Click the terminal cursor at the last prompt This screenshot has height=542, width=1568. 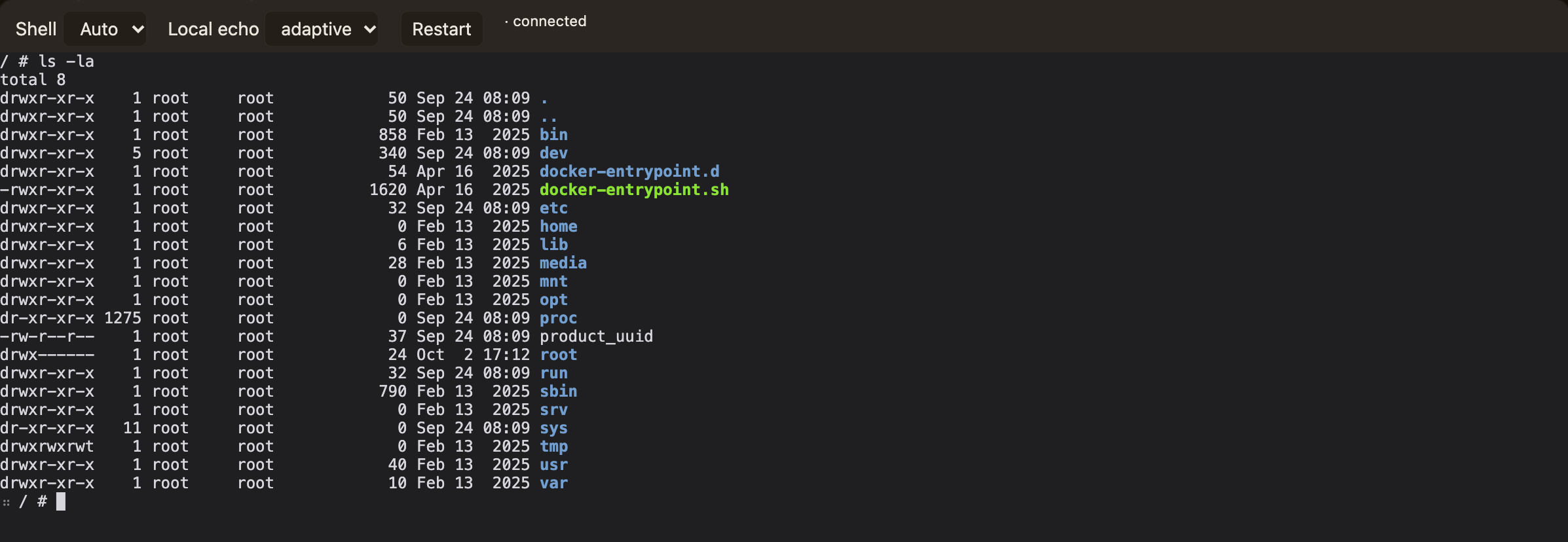coord(61,501)
